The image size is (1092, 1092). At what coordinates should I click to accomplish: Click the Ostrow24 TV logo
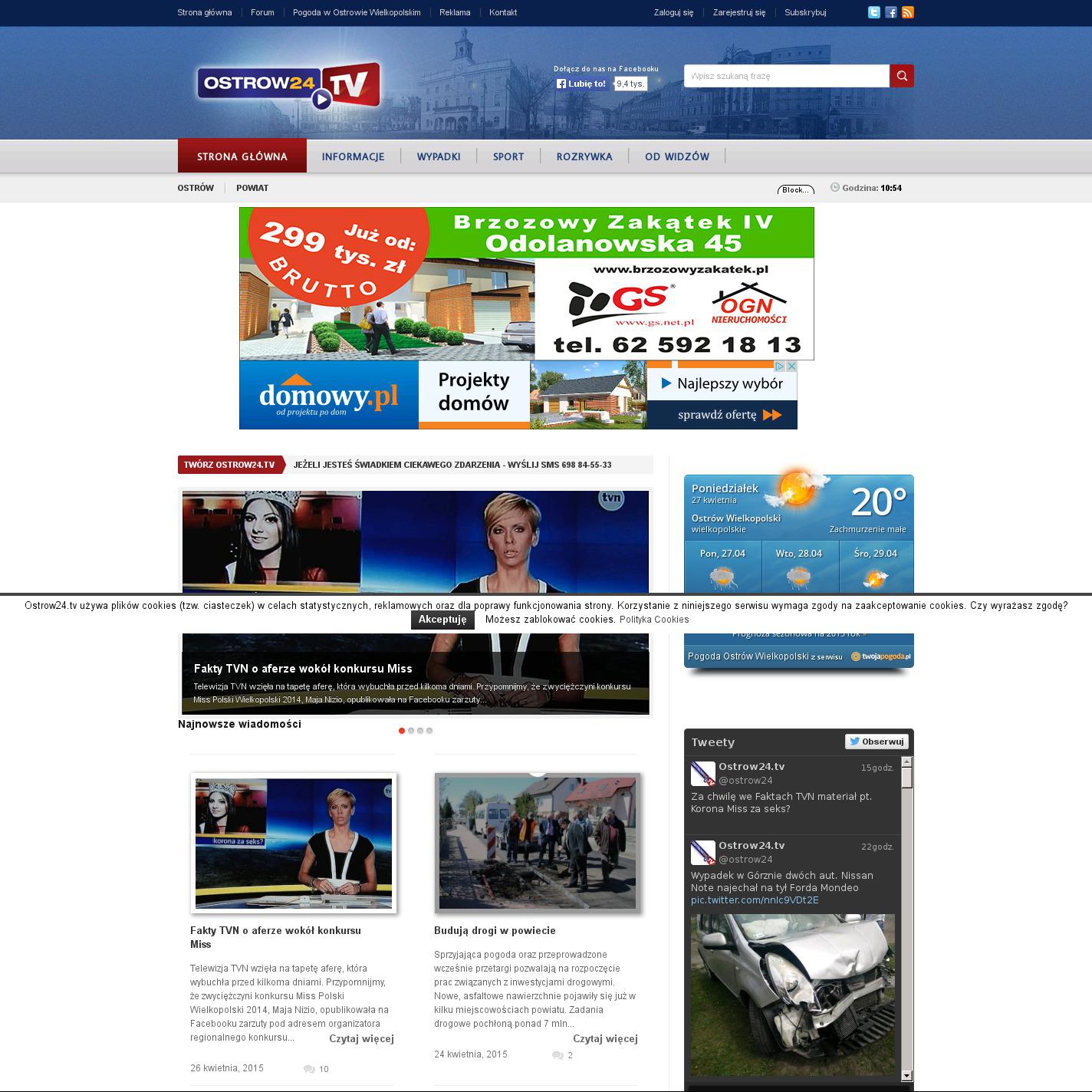288,85
